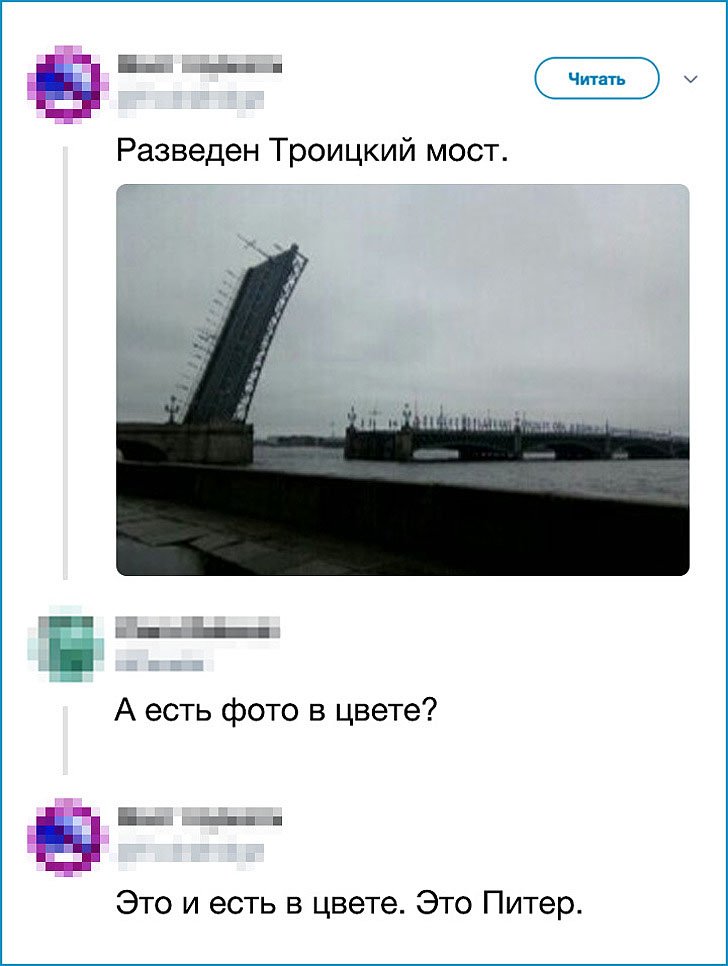Select the tweet text "Разведен Троицкий мост."

(x=312, y=150)
